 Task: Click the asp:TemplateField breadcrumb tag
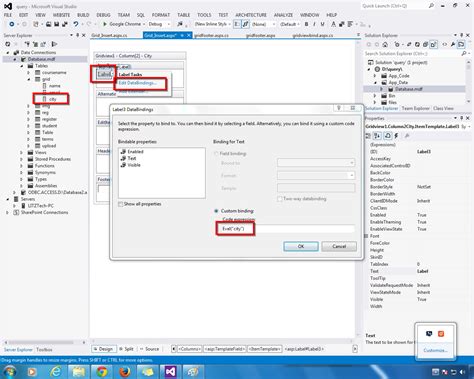click(225, 349)
